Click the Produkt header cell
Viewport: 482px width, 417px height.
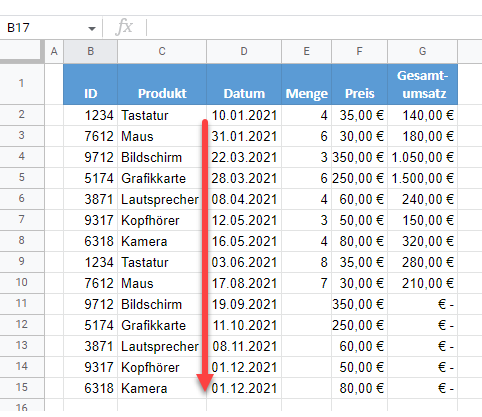(x=162, y=84)
